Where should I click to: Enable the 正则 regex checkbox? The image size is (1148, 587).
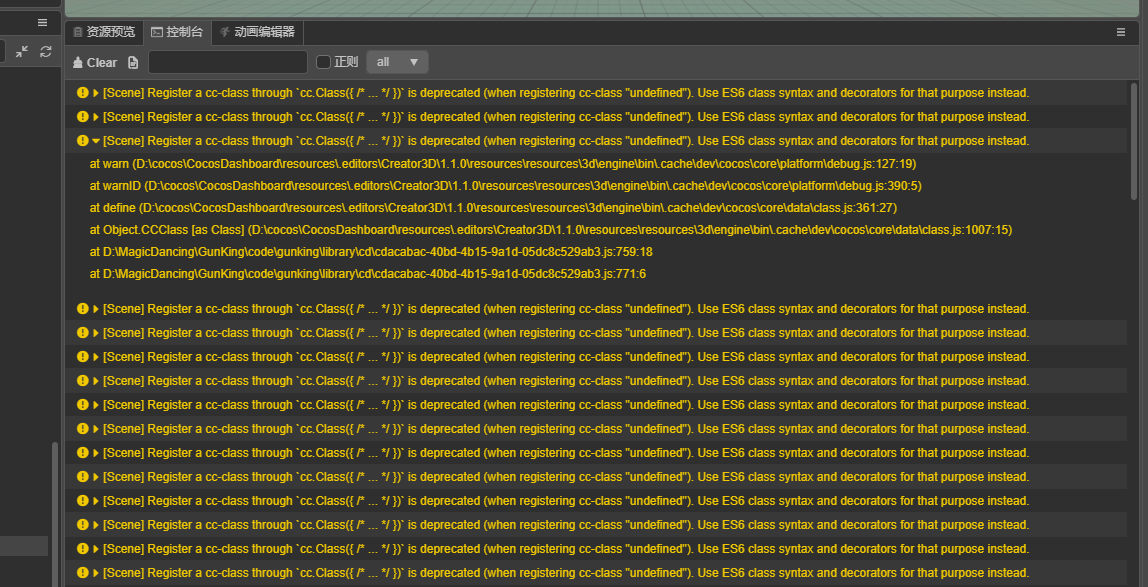pos(324,62)
